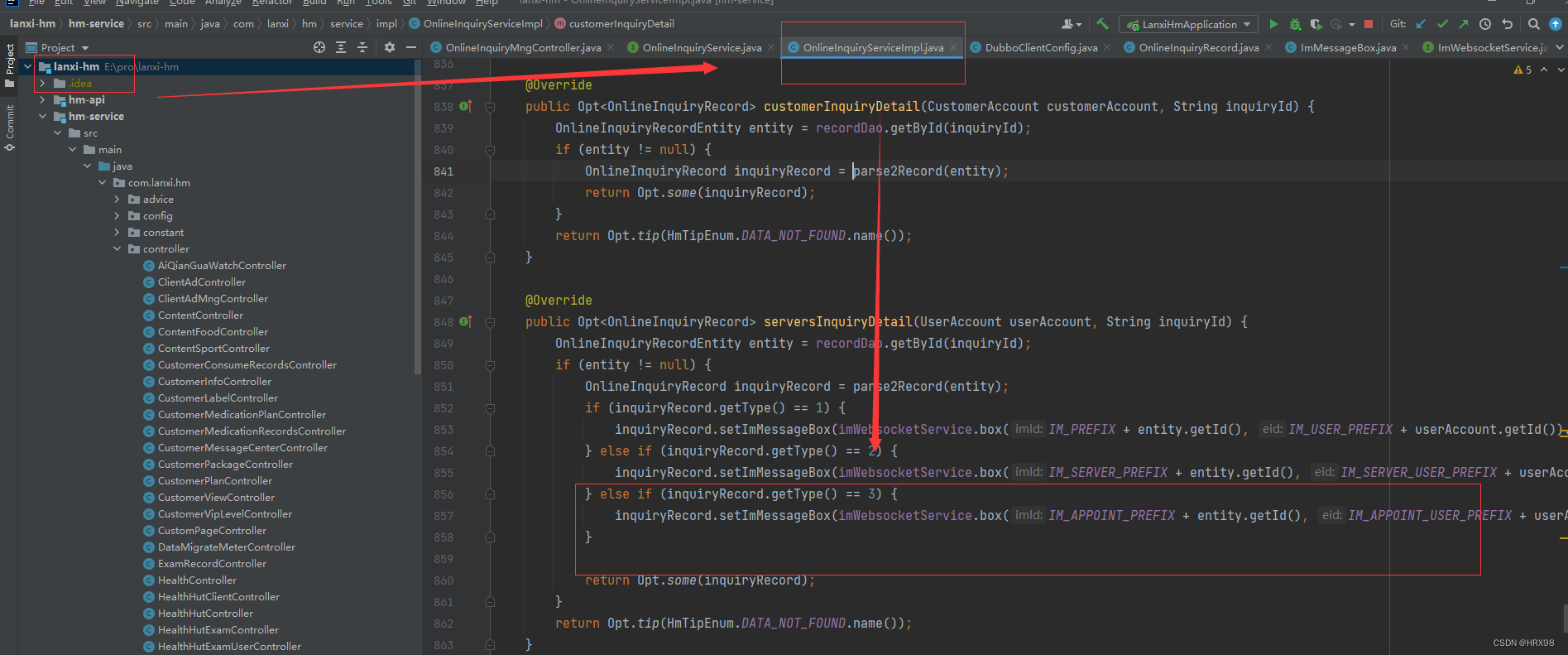
Task: Open Search Everywhere magnifier icon
Action: tap(1533, 24)
